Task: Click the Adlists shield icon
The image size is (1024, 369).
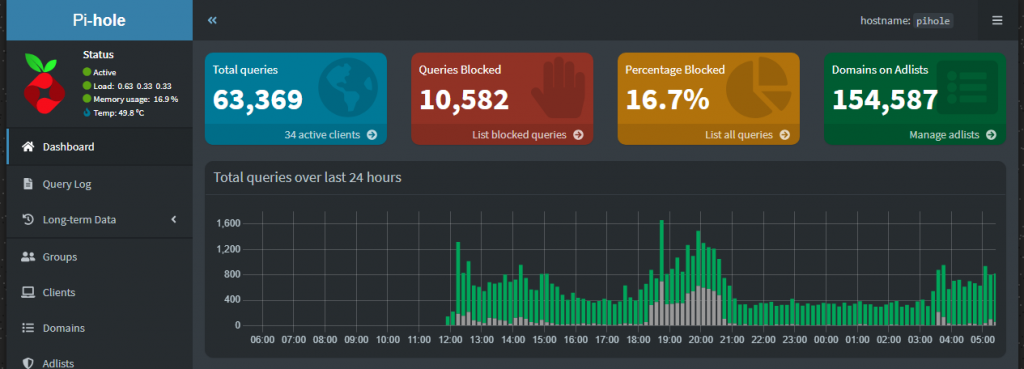Action: pyautogui.click(x=27, y=363)
